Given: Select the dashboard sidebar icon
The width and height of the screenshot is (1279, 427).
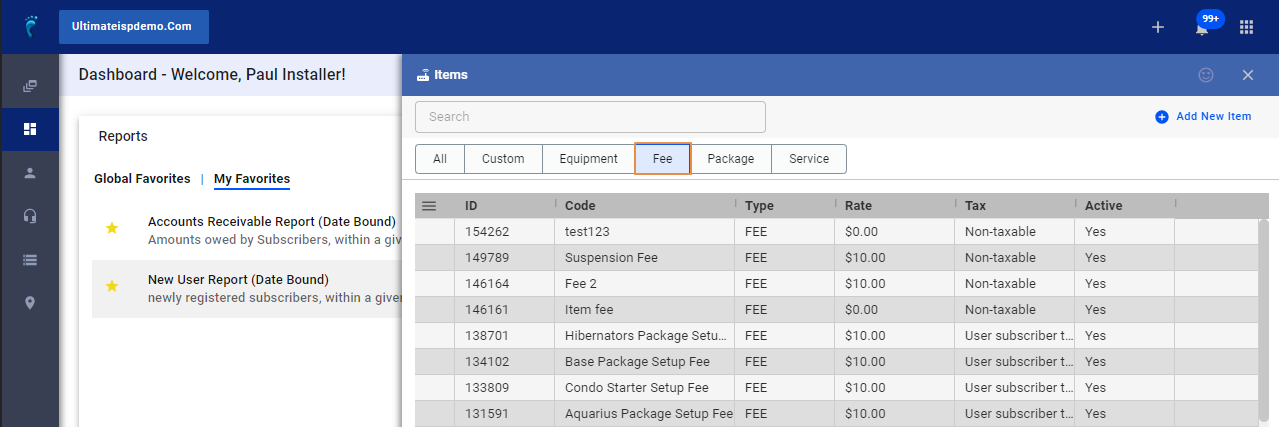Looking at the screenshot, I should [30, 129].
